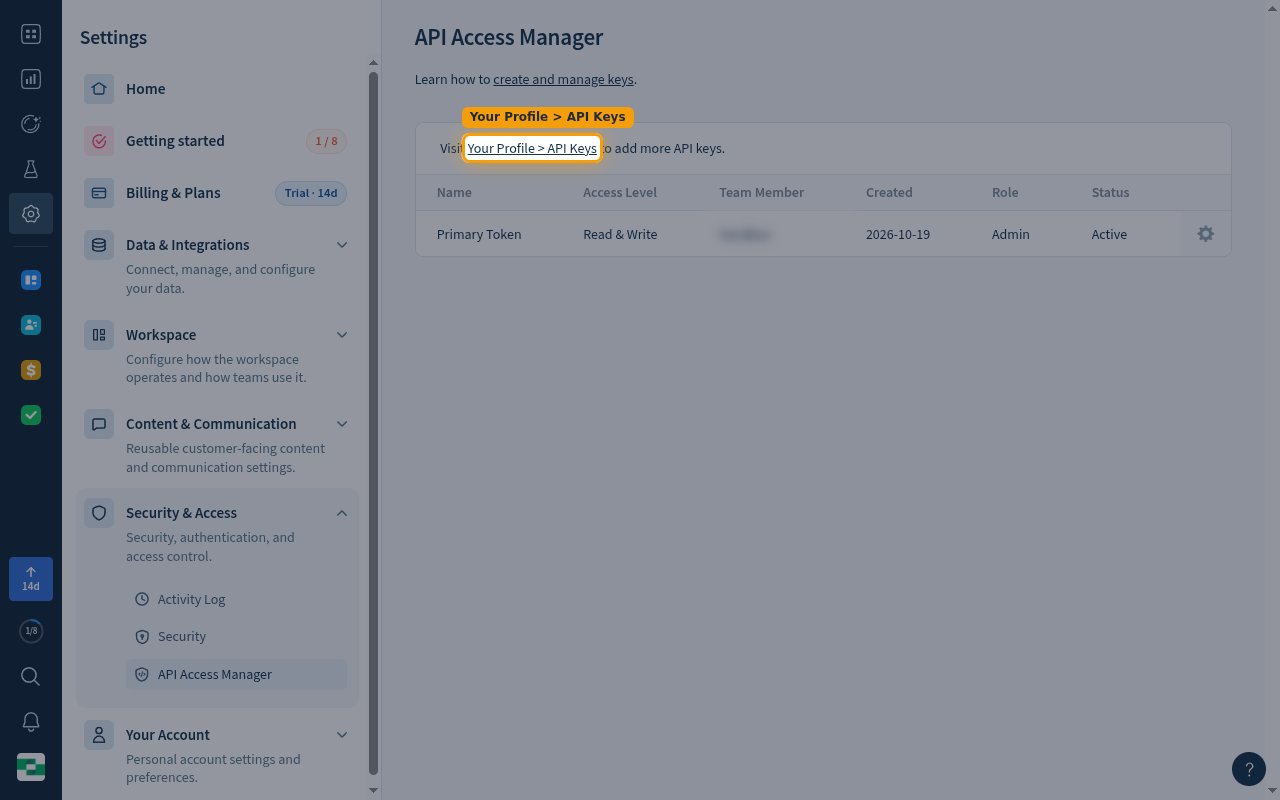
Task: Click the "Active" status cell
Action: (x=1109, y=234)
